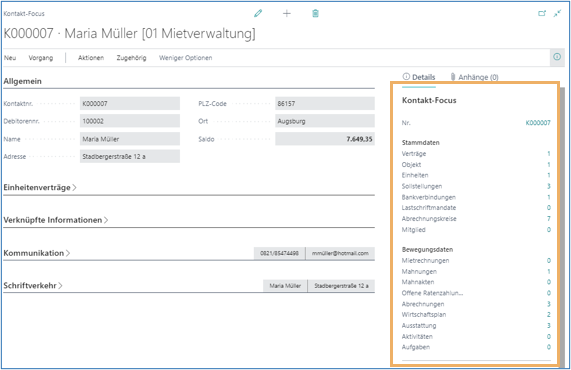Open Offene Ratenzahlun... count link
Screen dimensions: 571x370
548,293
